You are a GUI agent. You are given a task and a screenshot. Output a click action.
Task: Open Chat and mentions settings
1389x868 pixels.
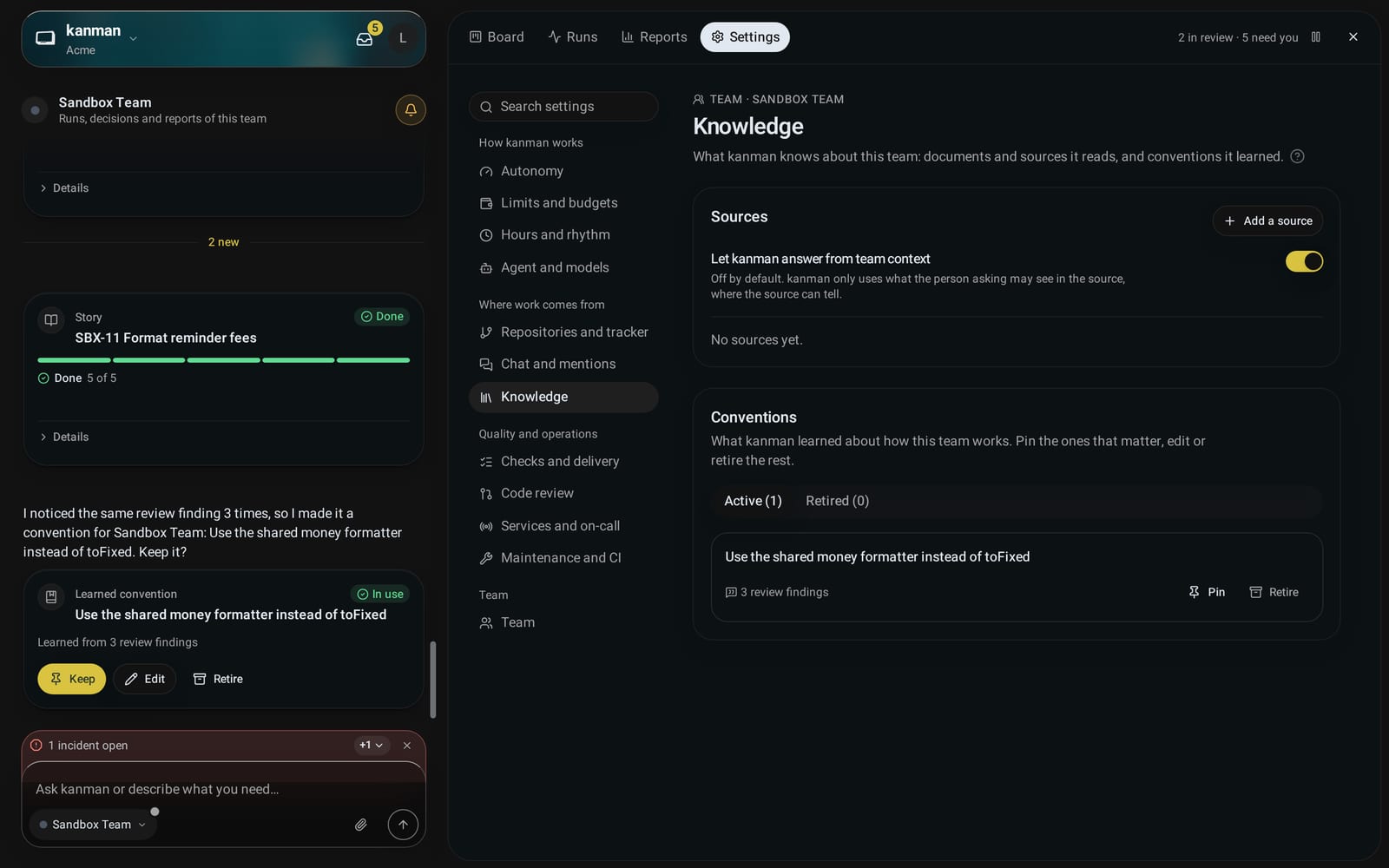563,365
